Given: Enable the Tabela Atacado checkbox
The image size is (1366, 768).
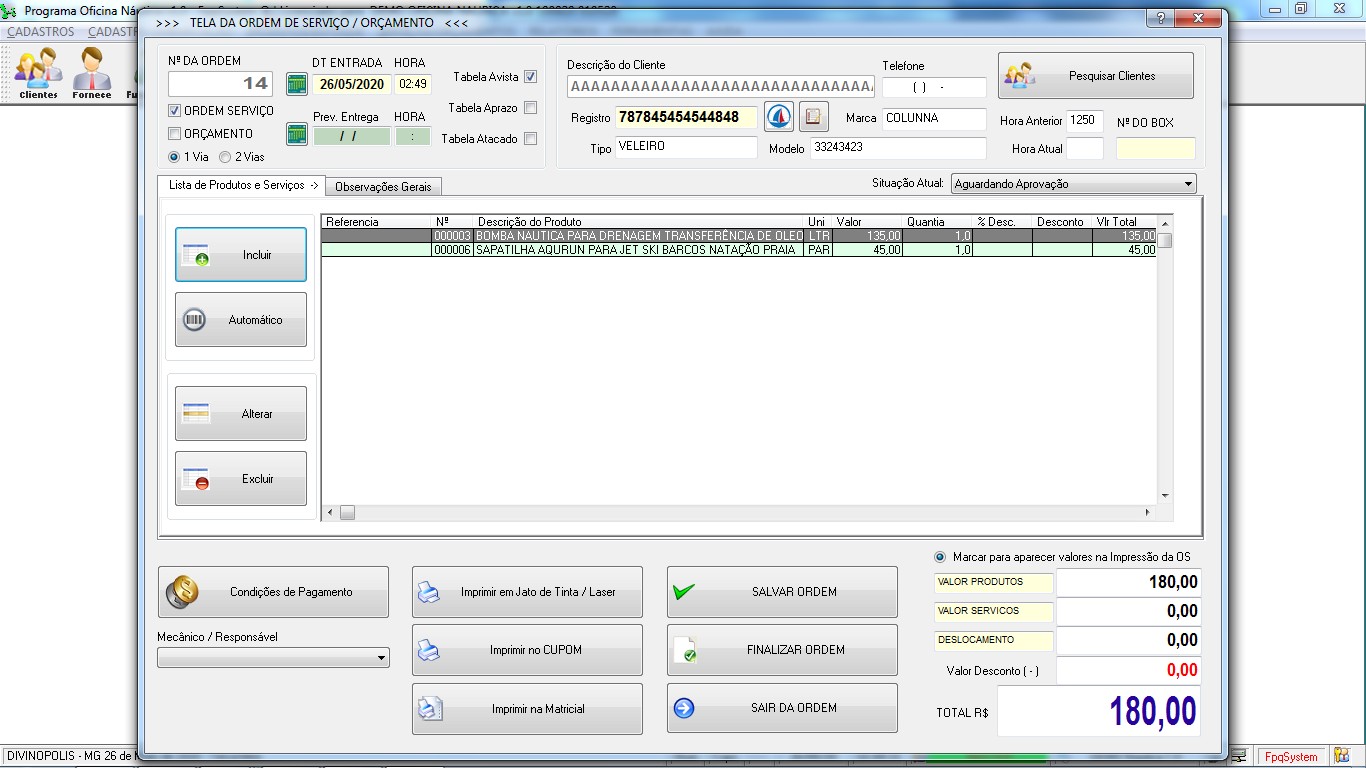Looking at the screenshot, I should (530, 139).
